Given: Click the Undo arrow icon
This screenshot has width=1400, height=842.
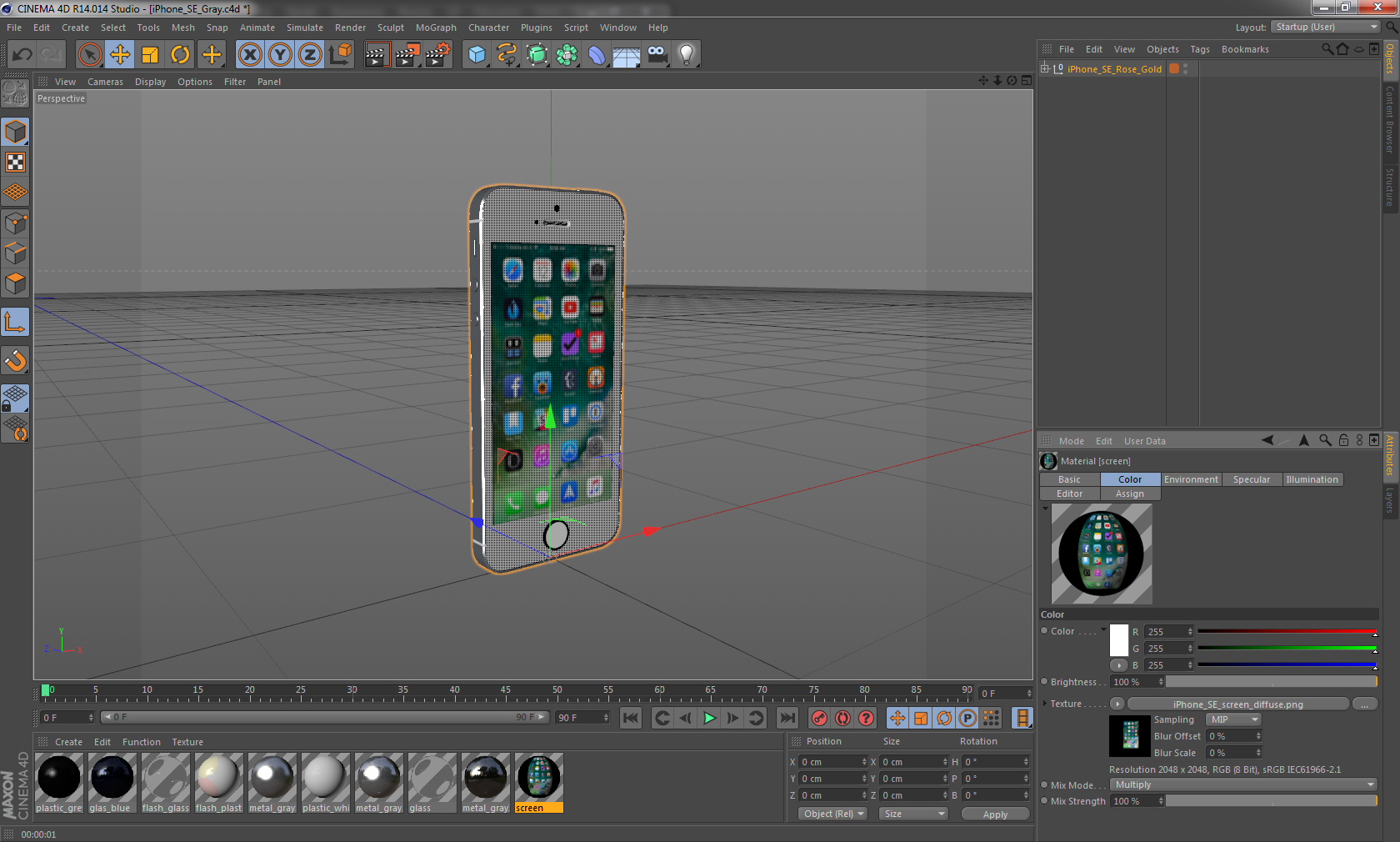Looking at the screenshot, I should pyautogui.click(x=22, y=55).
